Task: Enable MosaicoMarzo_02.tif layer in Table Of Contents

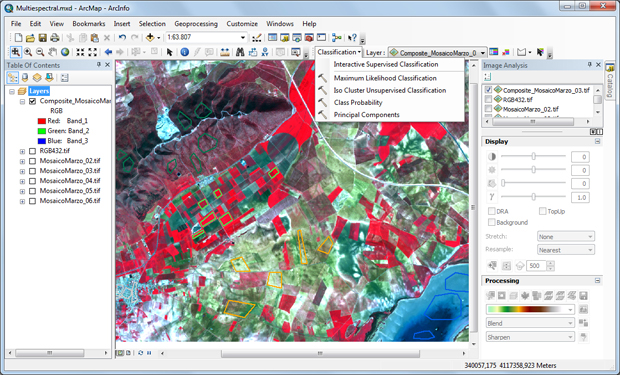Action: tap(32, 161)
